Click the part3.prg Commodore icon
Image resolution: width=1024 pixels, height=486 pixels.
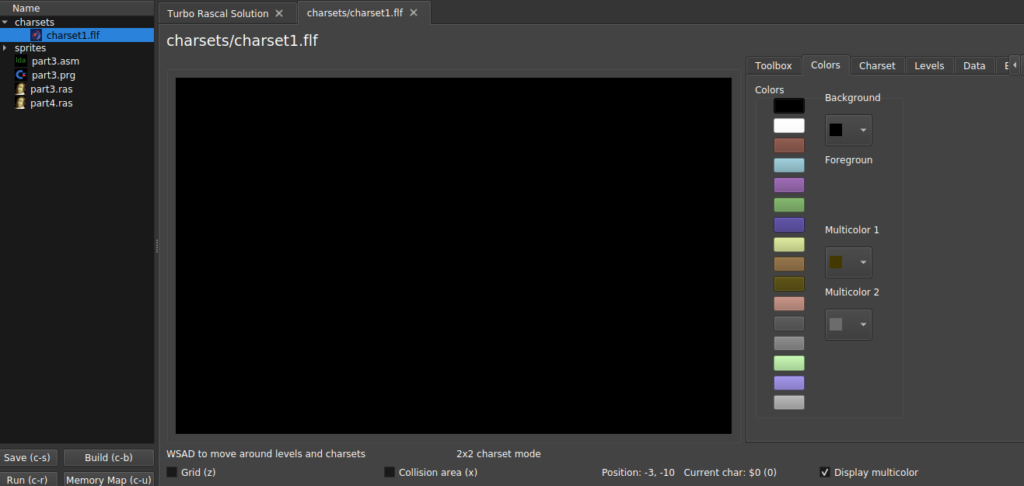coord(20,75)
